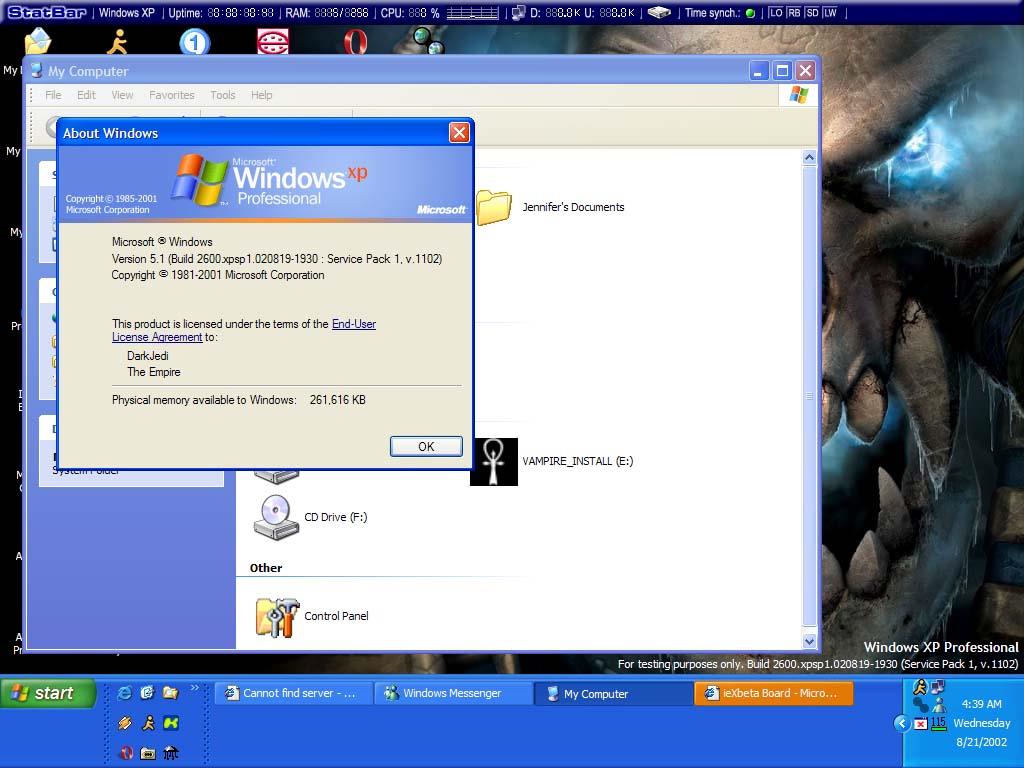Open the Jennifer's Documents folder icon
Screen dimensions: 1024x768
(494, 207)
